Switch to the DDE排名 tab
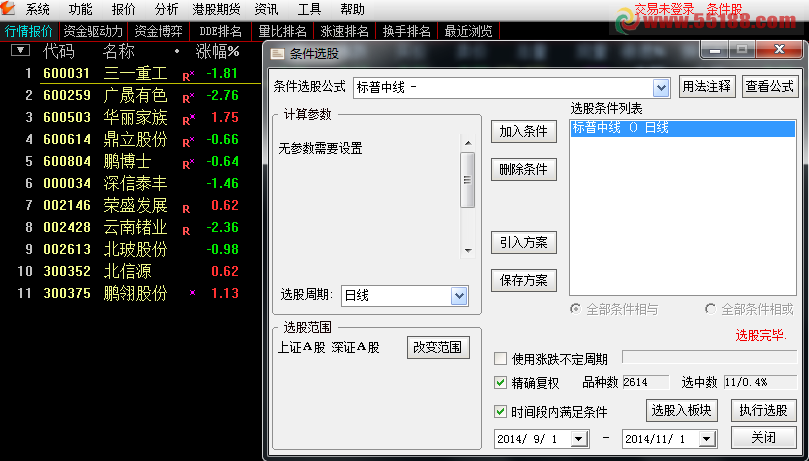The height and width of the screenshot is (461, 809). (220, 31)
